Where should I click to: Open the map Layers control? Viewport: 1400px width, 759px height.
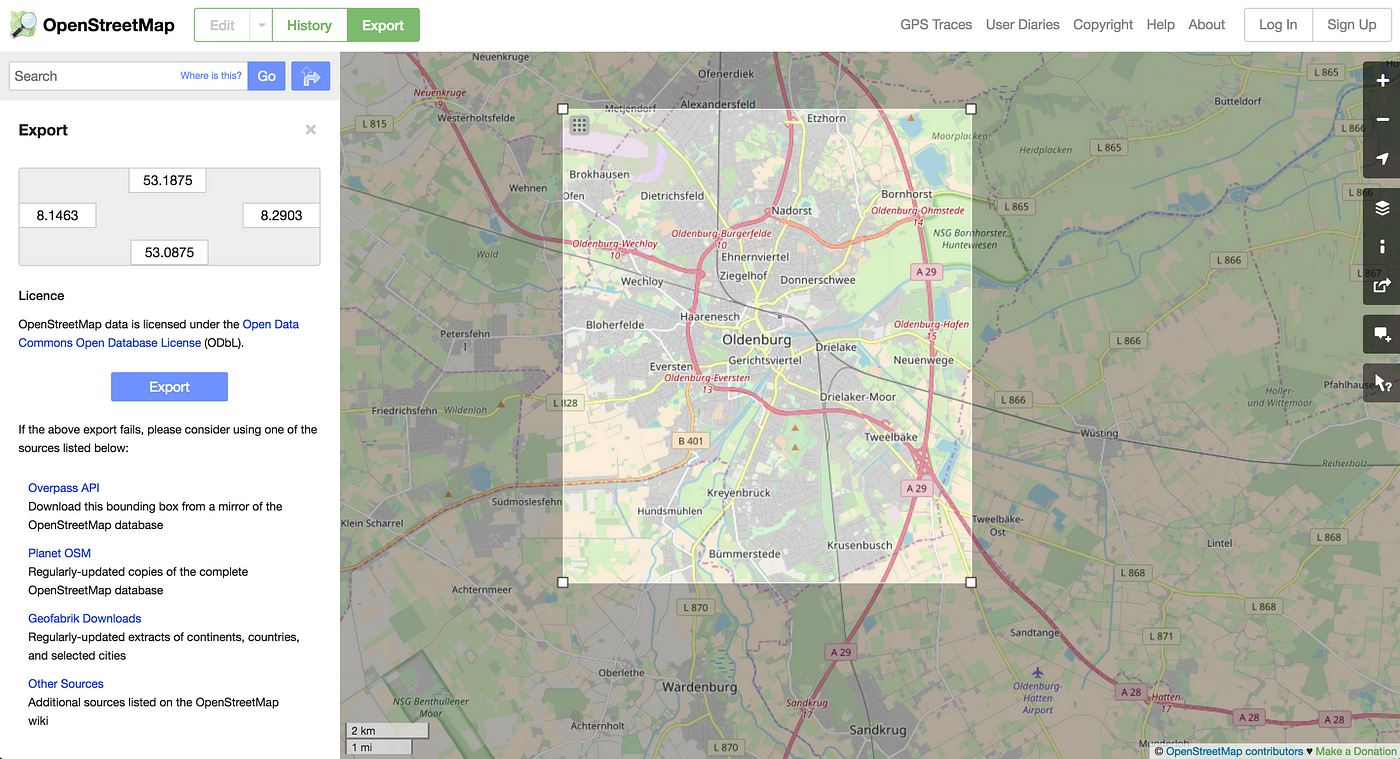coord(1383,208)
